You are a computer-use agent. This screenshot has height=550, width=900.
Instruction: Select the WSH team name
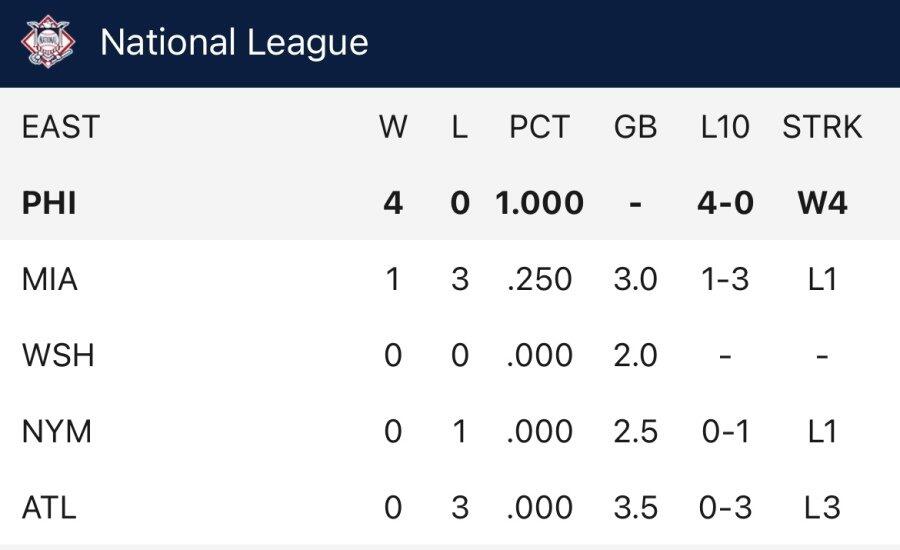pos(58,355)
